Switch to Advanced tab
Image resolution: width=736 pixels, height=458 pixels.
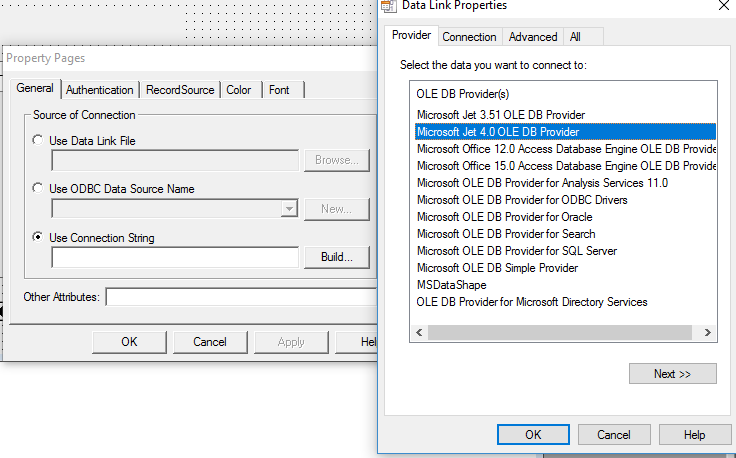point(533,37)
